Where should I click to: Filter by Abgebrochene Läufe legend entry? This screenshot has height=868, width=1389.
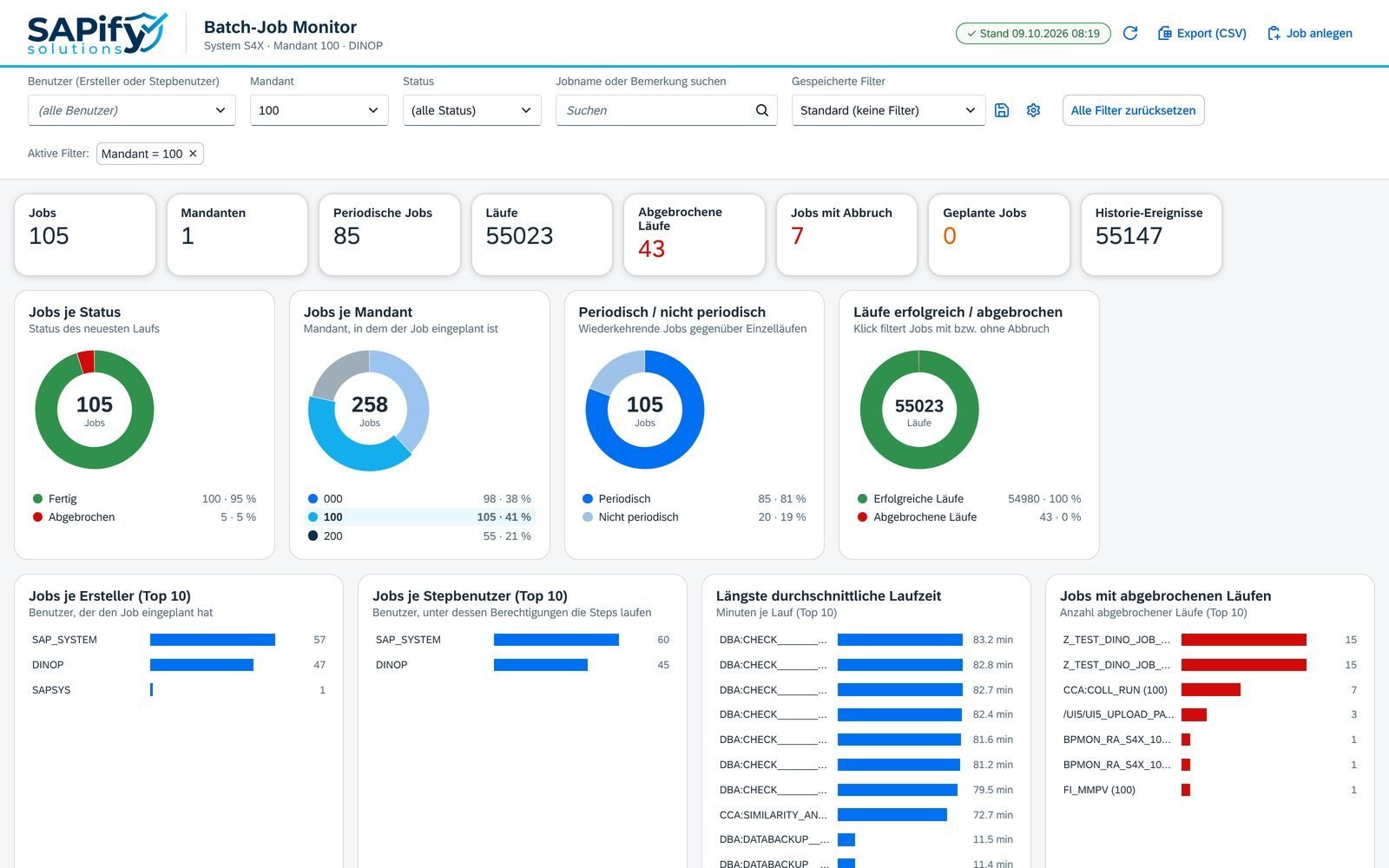(x=969, y=516)
